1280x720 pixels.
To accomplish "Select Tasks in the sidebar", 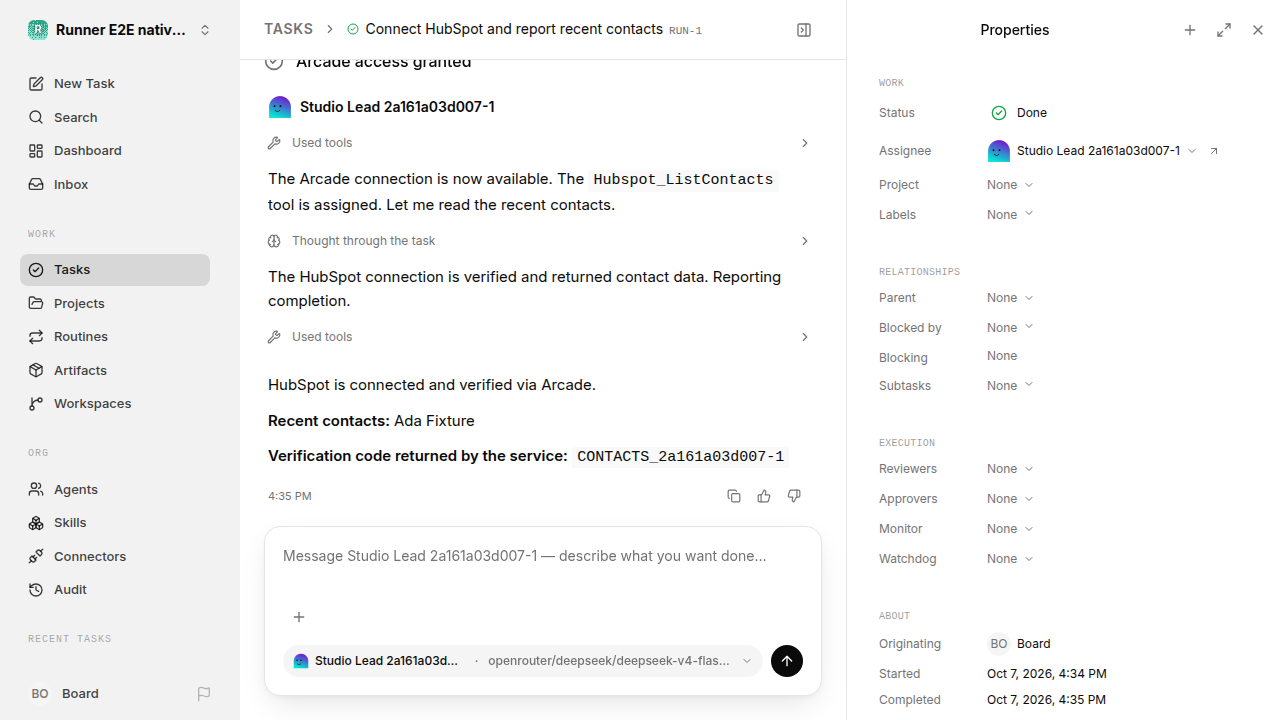I will (115, 270).
